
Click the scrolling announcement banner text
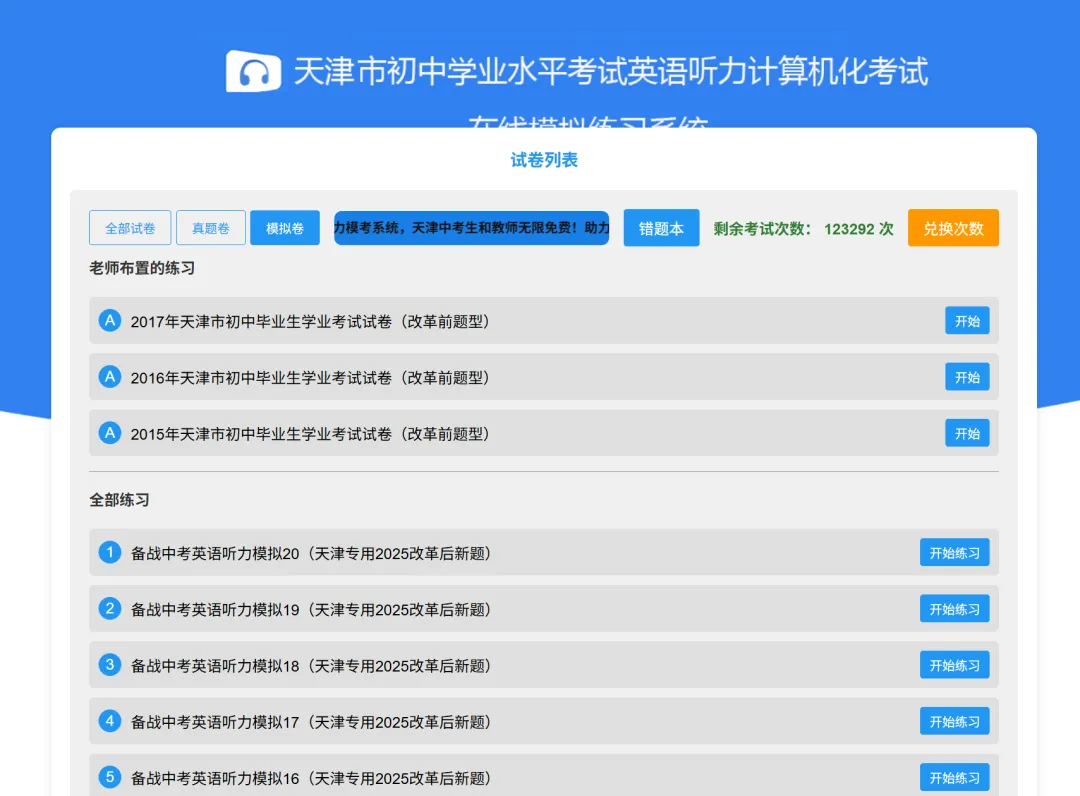pos(470,227)
